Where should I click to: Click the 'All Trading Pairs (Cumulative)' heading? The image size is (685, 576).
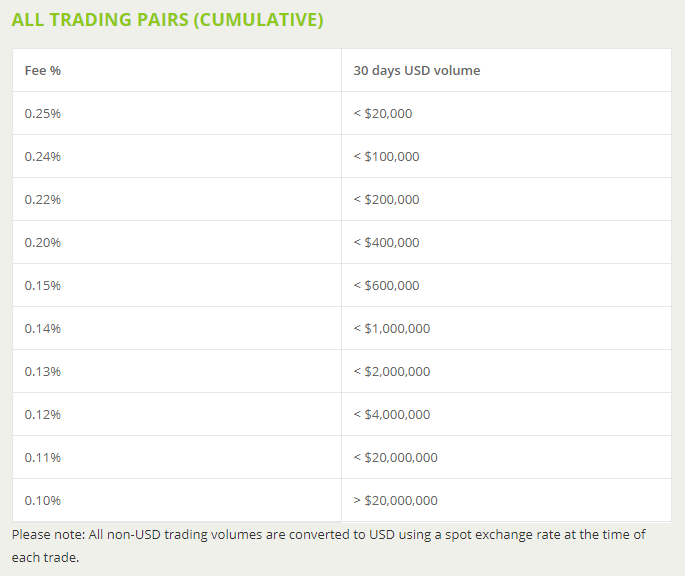(167, 19)
